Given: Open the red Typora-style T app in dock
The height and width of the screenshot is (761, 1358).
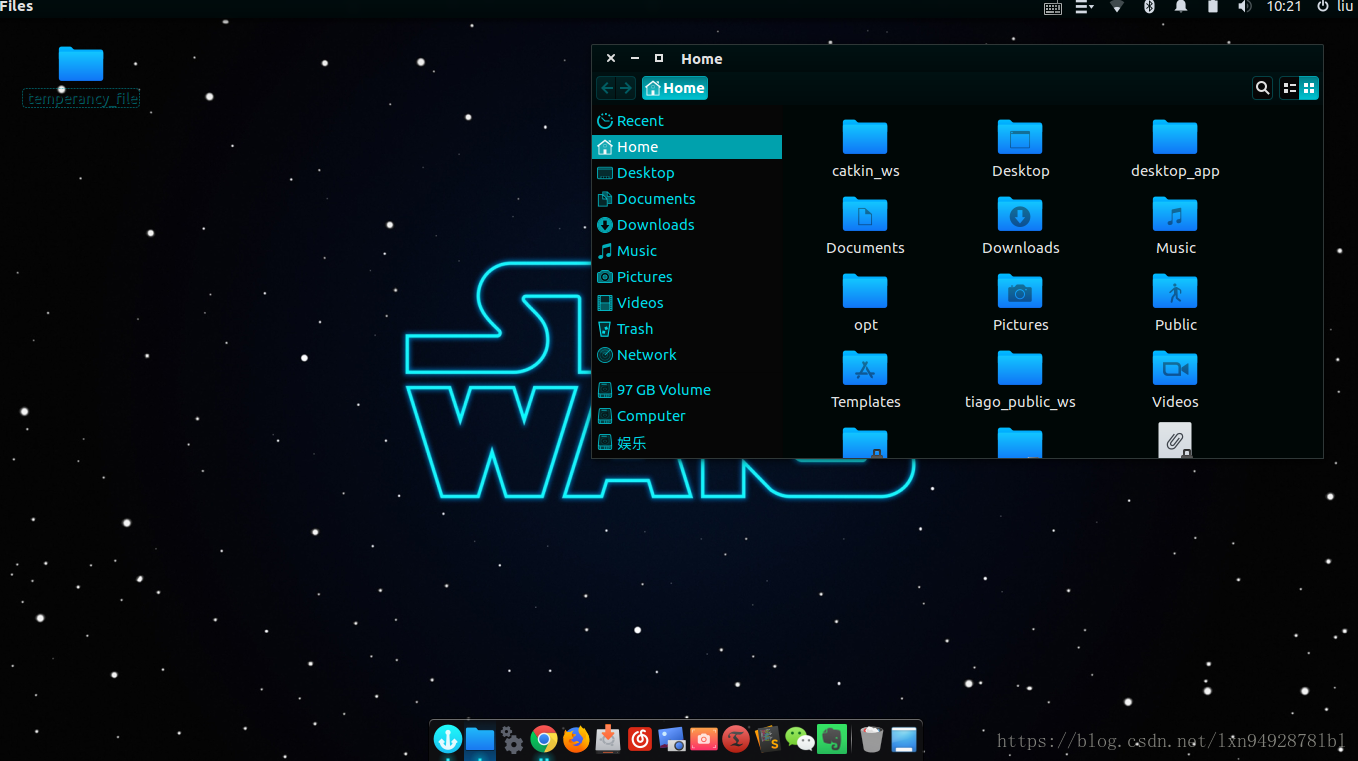Looking at the screenshot, I should [x=736, y=739].
